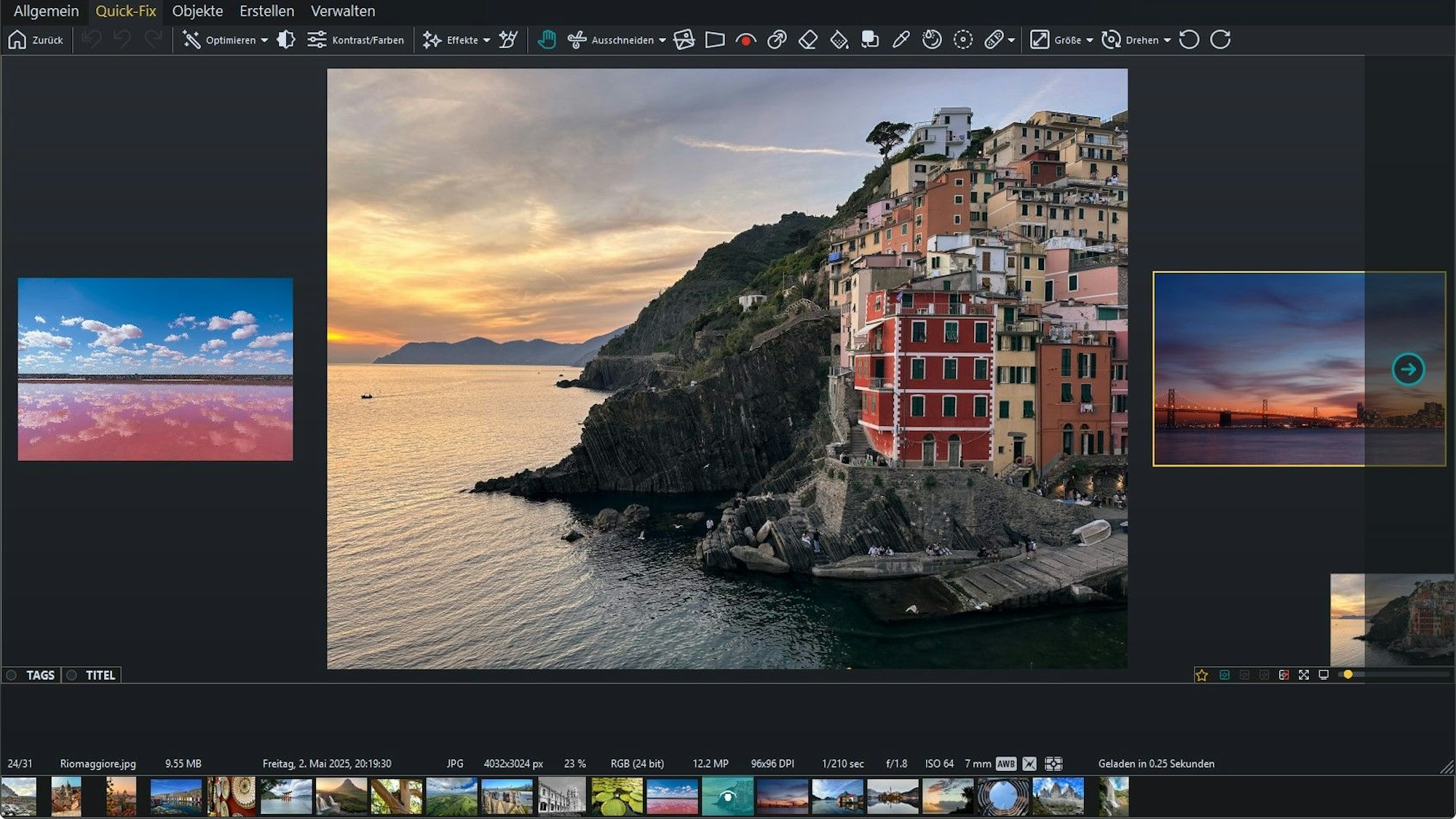
Task: Activate the hand pan tool
Action: [546, 40]
